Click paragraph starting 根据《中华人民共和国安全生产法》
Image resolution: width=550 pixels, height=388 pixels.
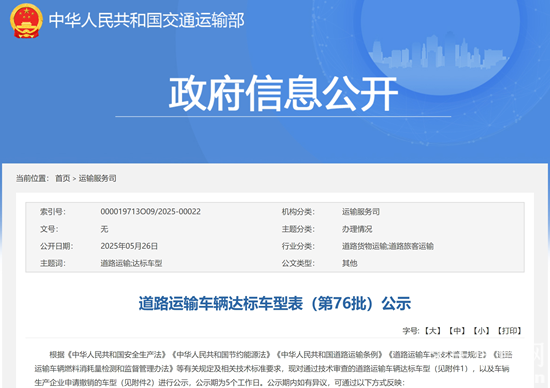[x=273, y=368]
